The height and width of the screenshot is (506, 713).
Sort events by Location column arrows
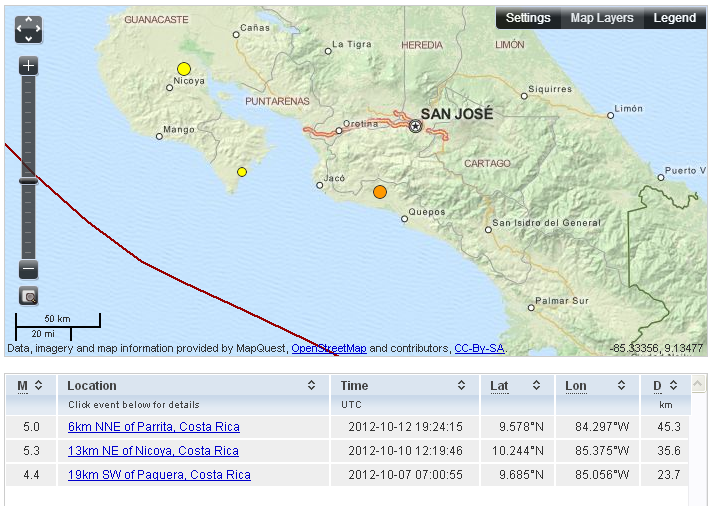coord(320,386)
